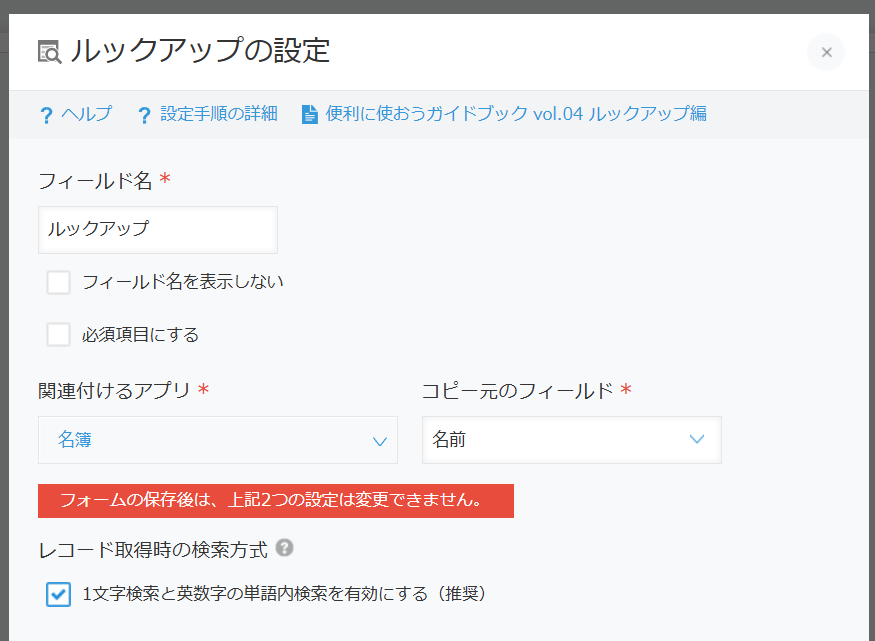Viewport: 875px width, 641px height.
Task: Uncheck the 1文字検索と英数字の単語内検索 checkbox
Action: tap(59, 594)
